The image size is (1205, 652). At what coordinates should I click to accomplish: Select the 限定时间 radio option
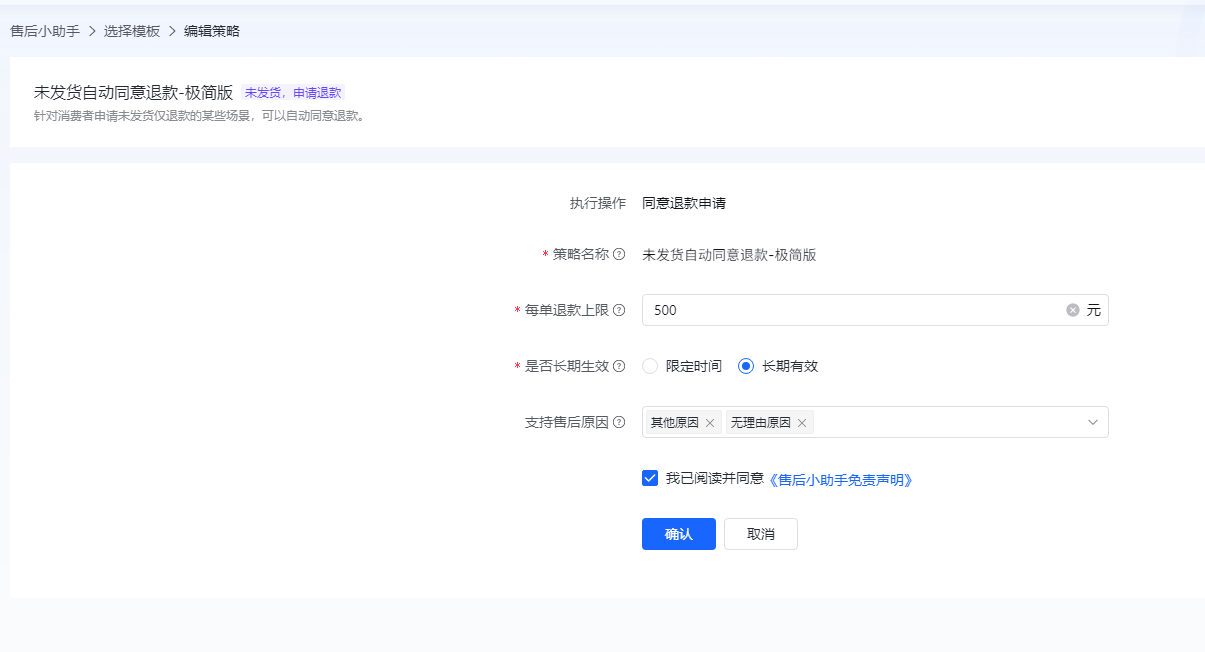pyautogui.click(x=650, y=366)
